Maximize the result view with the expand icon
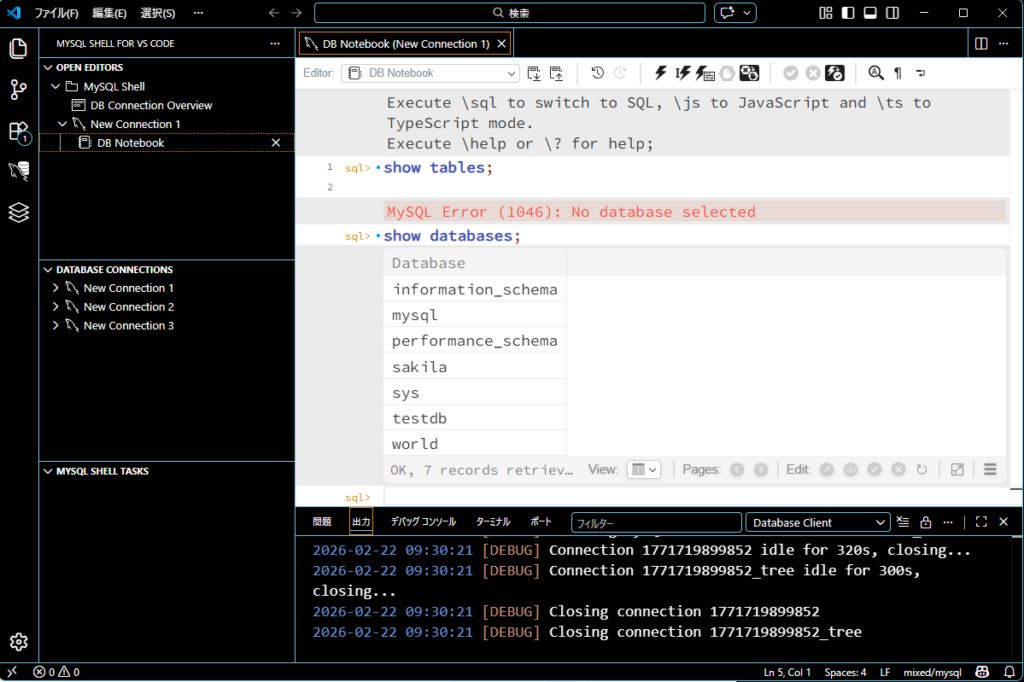The image size is (1024, 682). [x=957, y=469]
